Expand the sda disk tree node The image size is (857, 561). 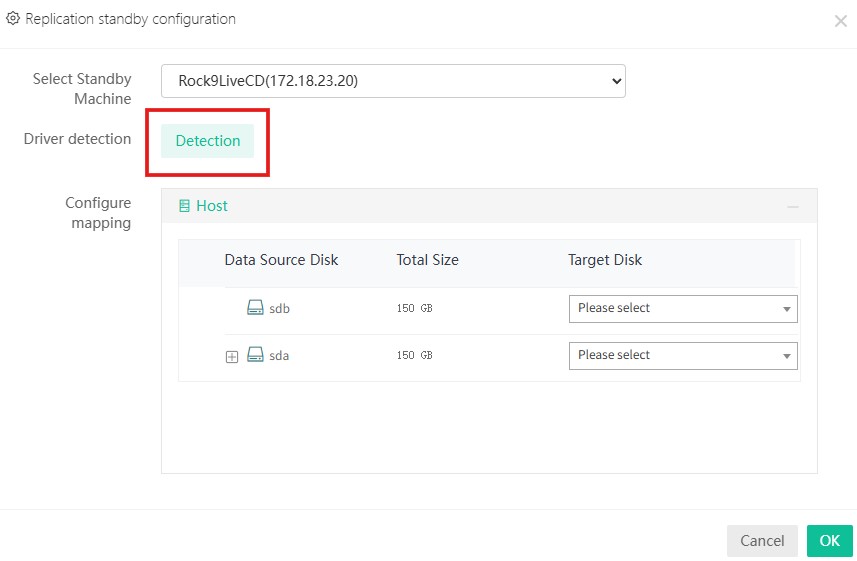click(232, 357)
